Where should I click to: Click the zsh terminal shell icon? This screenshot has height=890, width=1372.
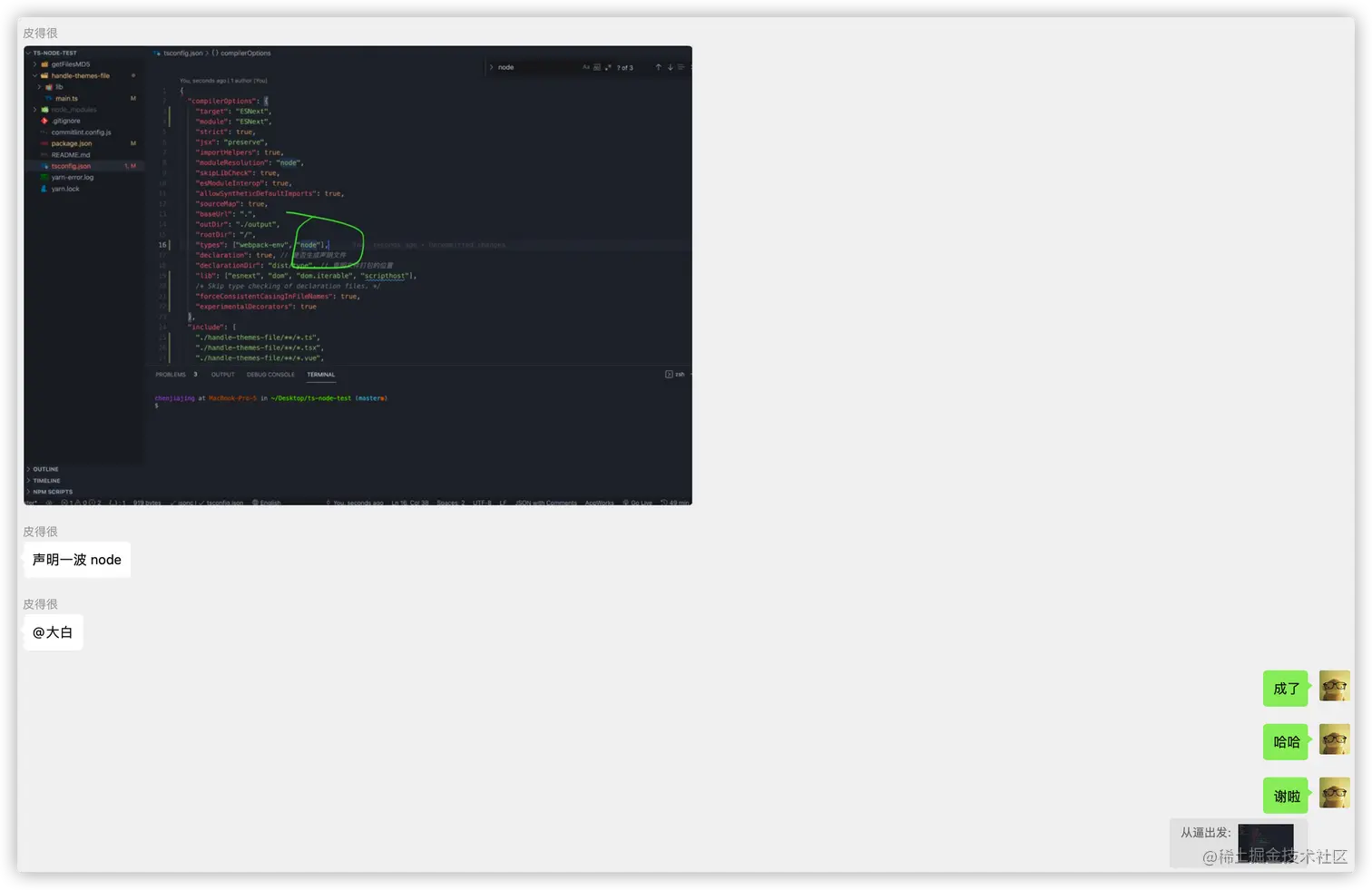[669, 375]
